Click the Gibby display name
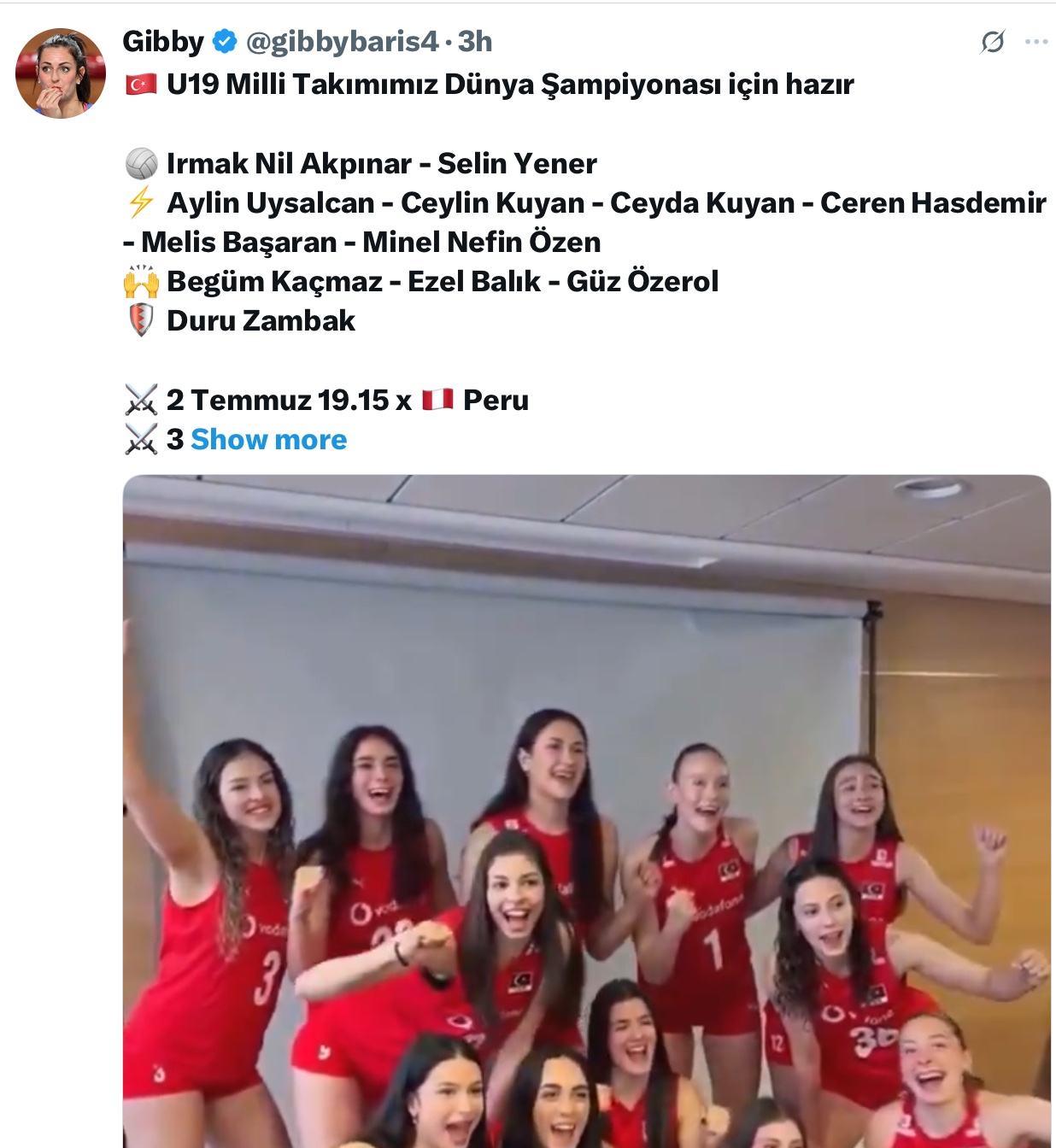The height and width of the screenshot is (1148, 1056). [x=163, y=41]
